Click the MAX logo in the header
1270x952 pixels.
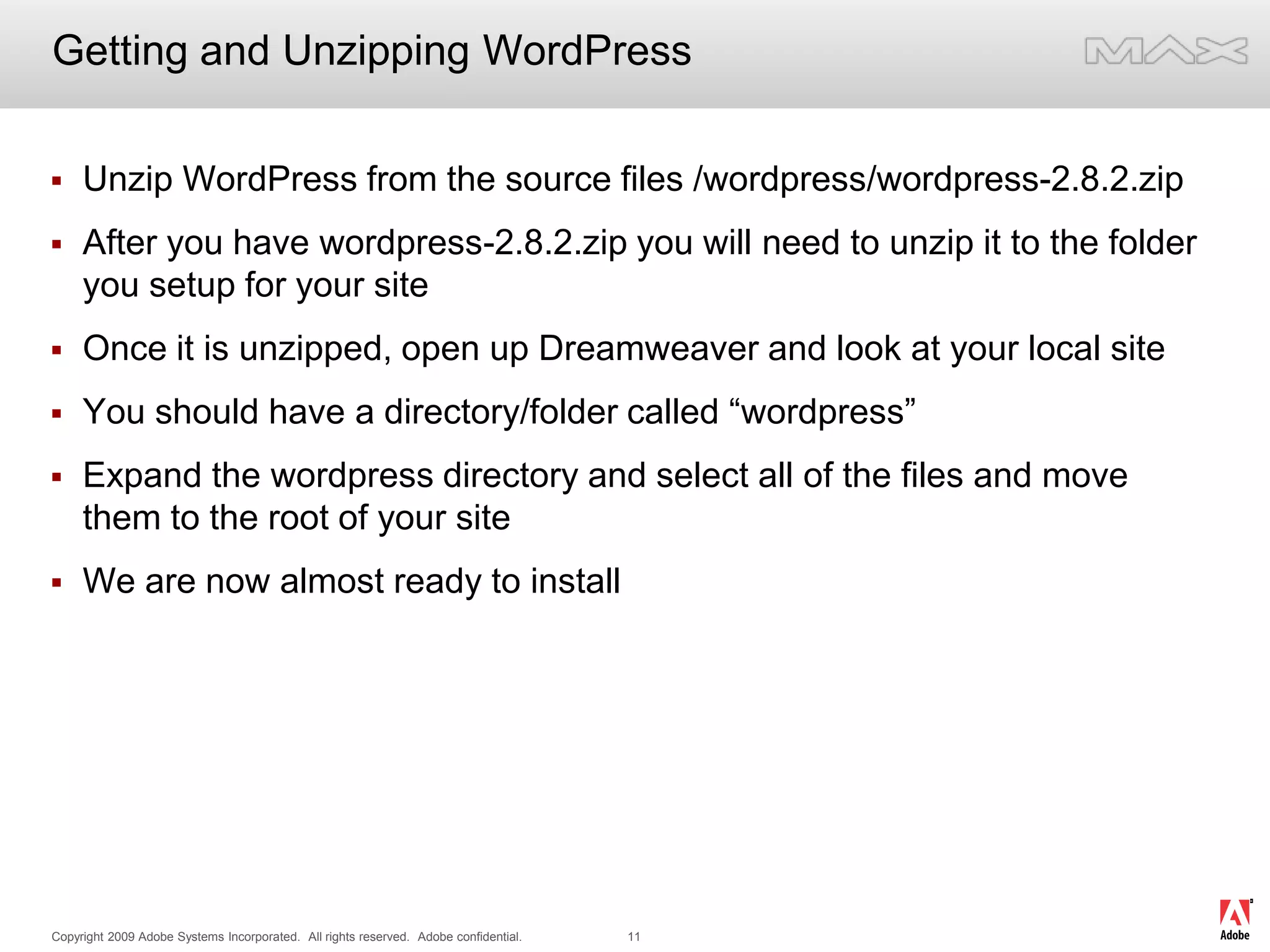[x=1166, y=51]
